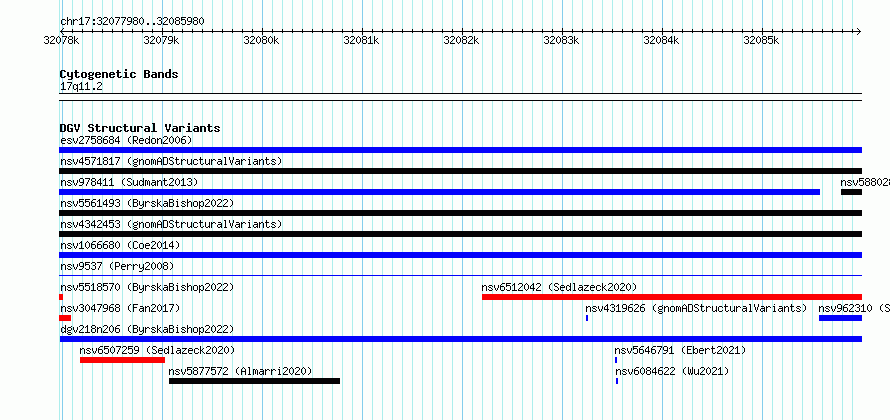This screenshot has height=420, width=890.
Task: Select dgv218n206 (ByrskaBishop2022) label
Action: pos(147,329)
